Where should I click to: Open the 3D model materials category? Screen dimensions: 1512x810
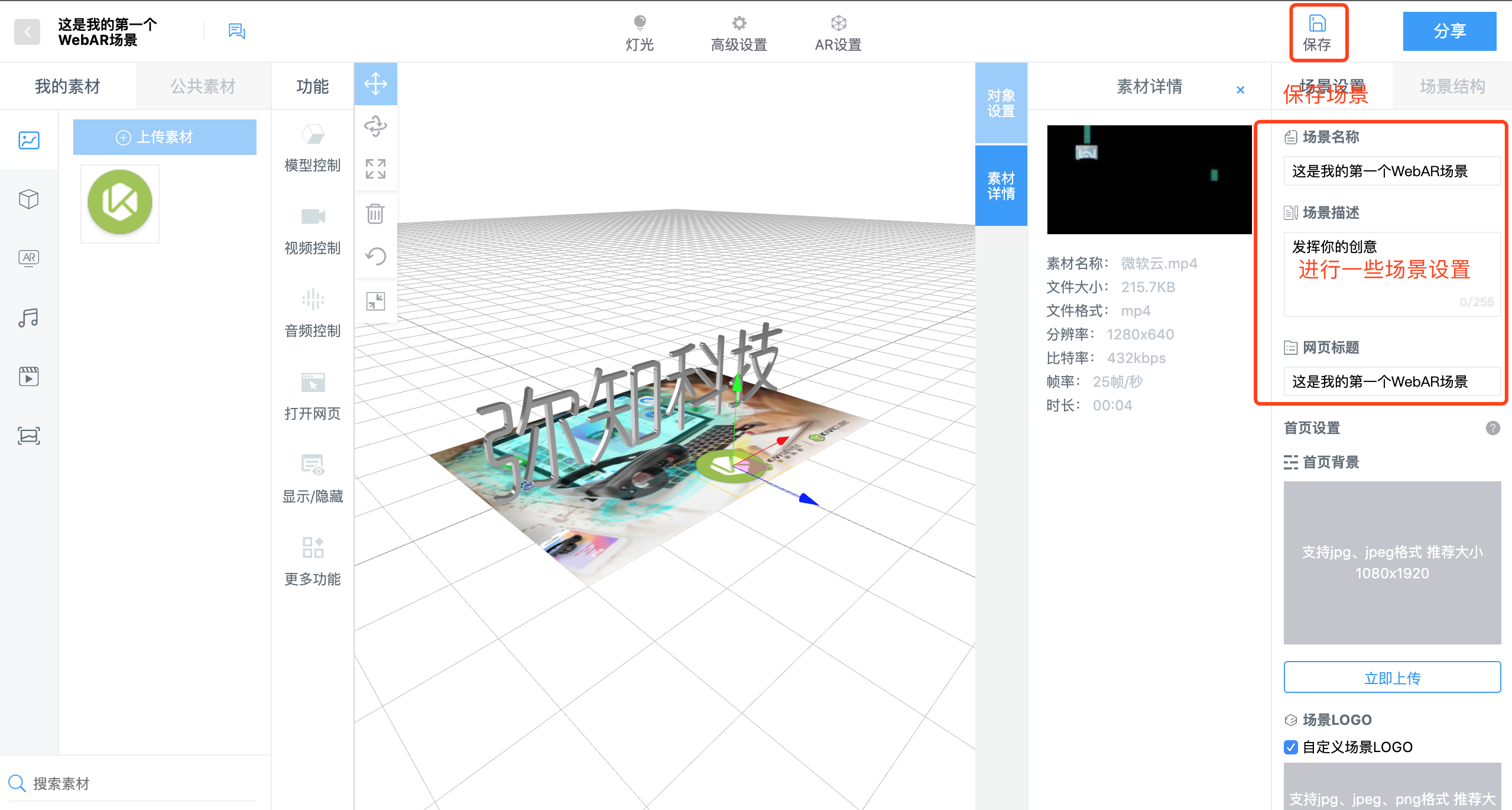tap(28, 199)
